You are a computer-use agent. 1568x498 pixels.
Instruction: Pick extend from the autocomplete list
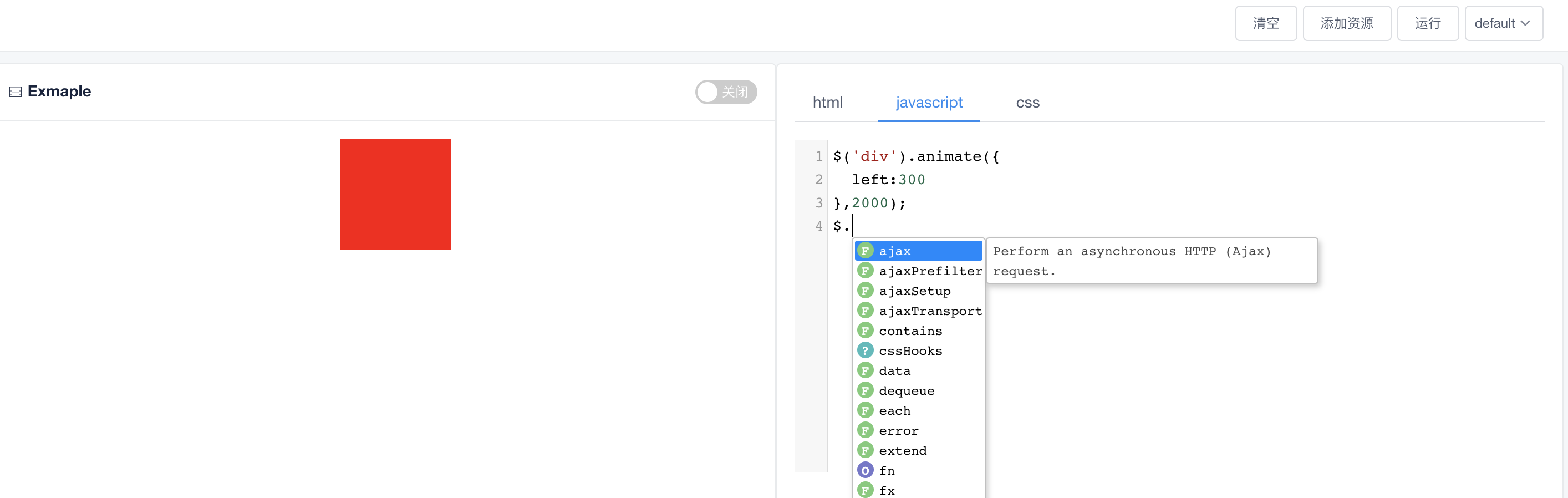click(x=919, y=450)
